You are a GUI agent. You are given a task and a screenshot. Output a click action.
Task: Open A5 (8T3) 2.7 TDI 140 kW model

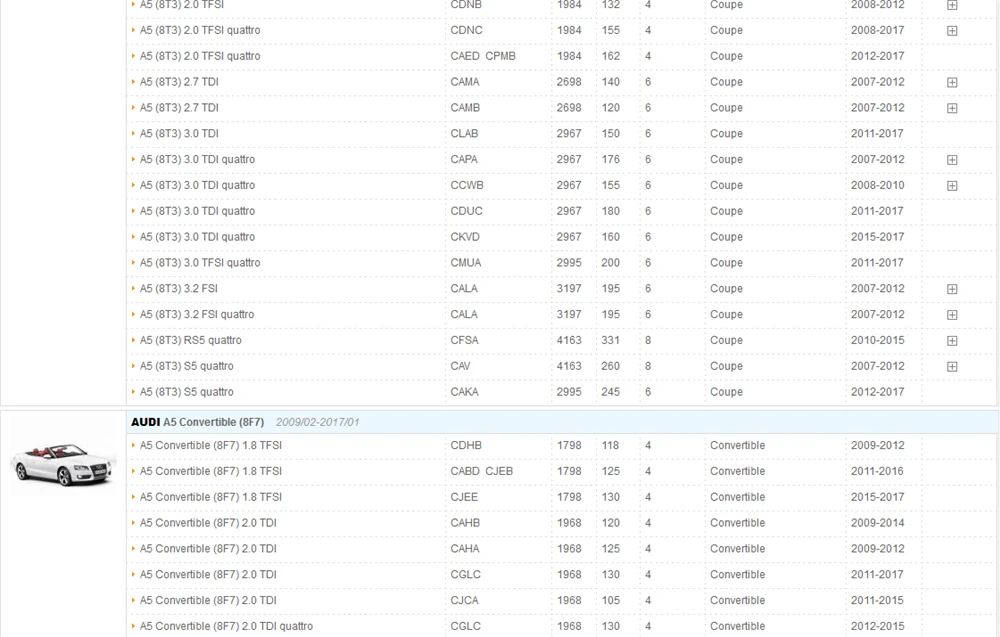click(179, 82)
